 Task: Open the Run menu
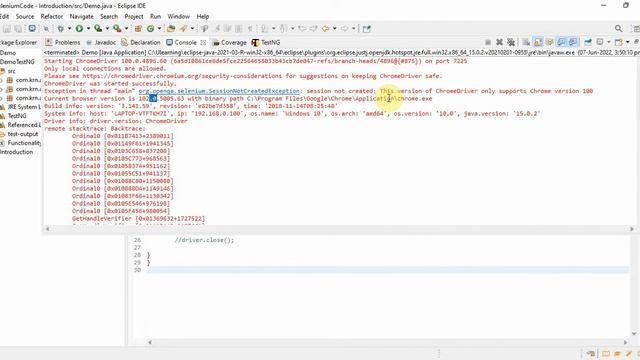tap(156, 16)
